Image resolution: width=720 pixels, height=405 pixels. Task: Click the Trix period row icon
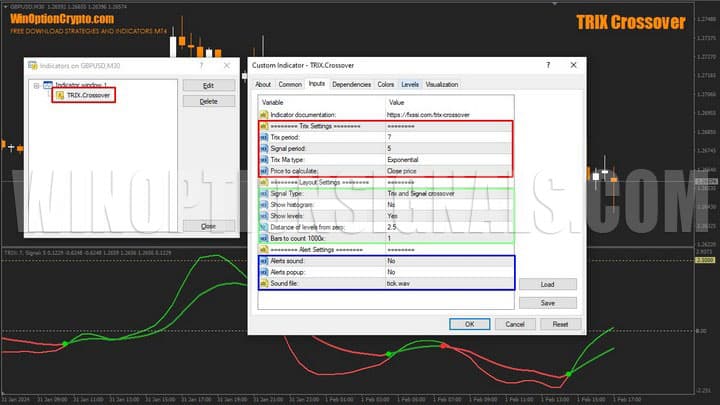(x=264, y=137)
